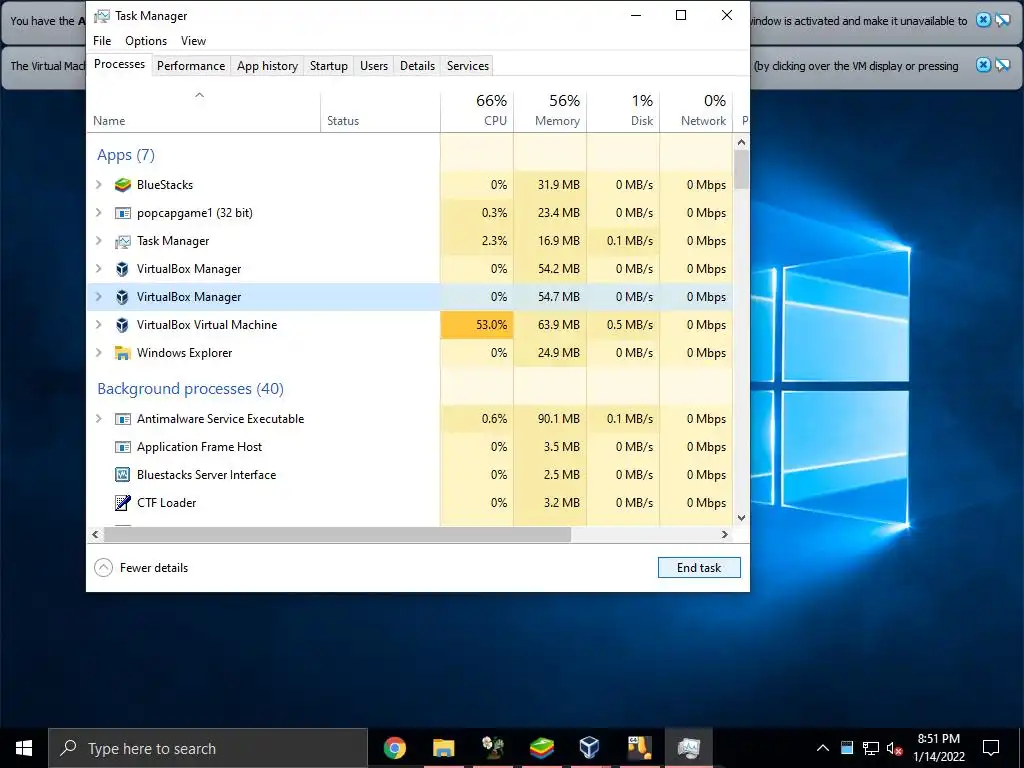The width and height of the screenshot is (1024, 768).
Task: Click the don't-show-again icon on first banner
Action: 1002,20
